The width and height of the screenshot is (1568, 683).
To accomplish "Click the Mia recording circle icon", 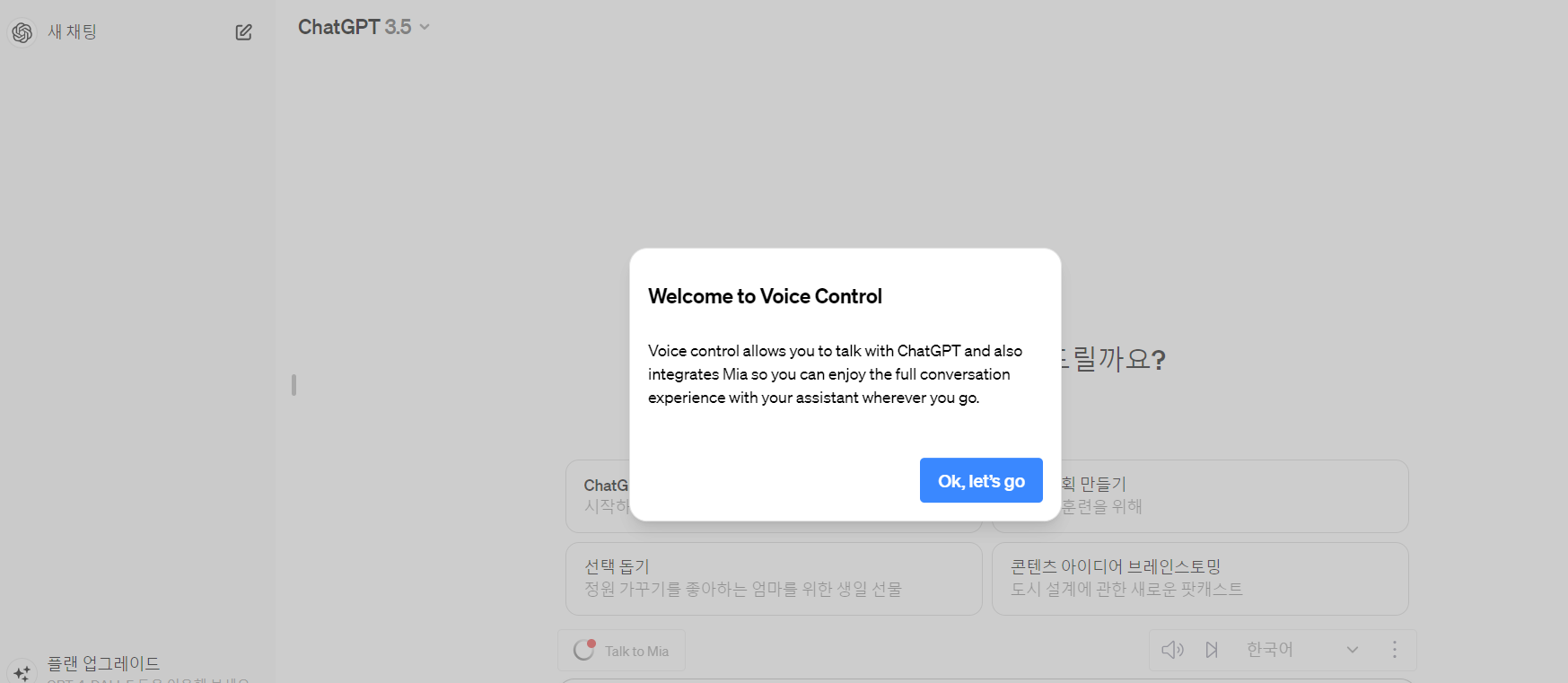I will (584, 650).
